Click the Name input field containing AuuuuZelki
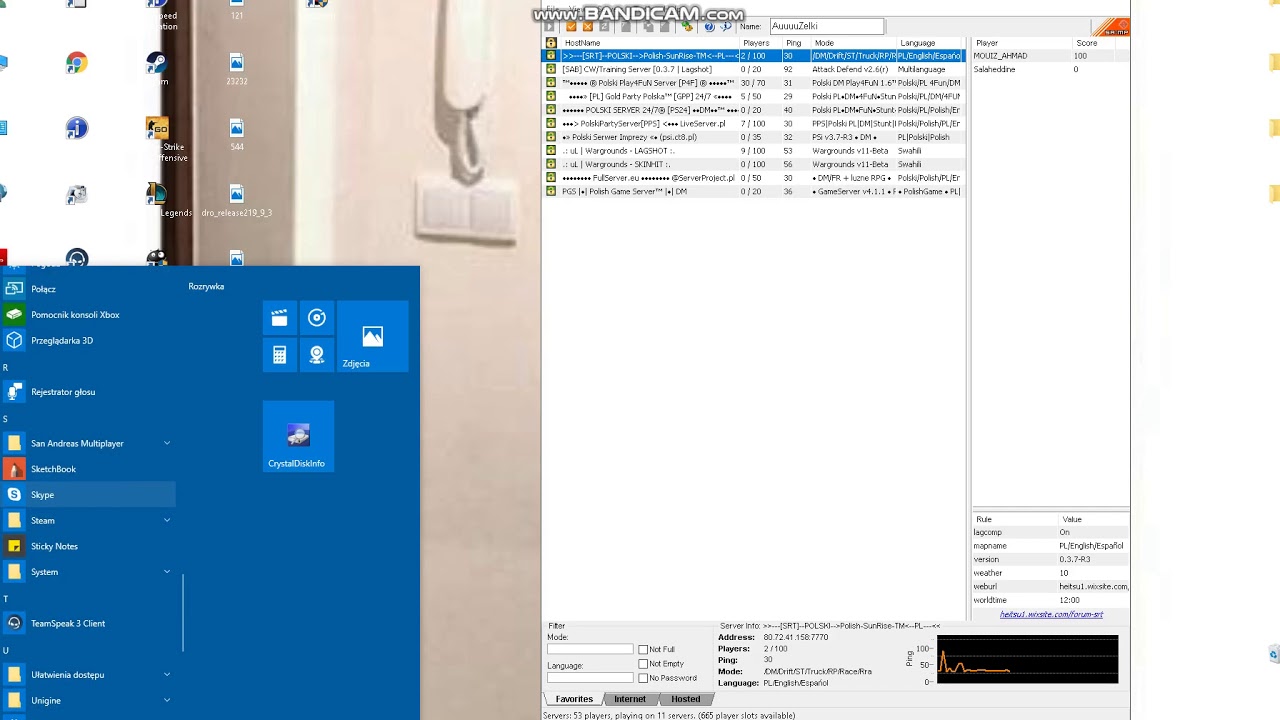 coord(826,27)
